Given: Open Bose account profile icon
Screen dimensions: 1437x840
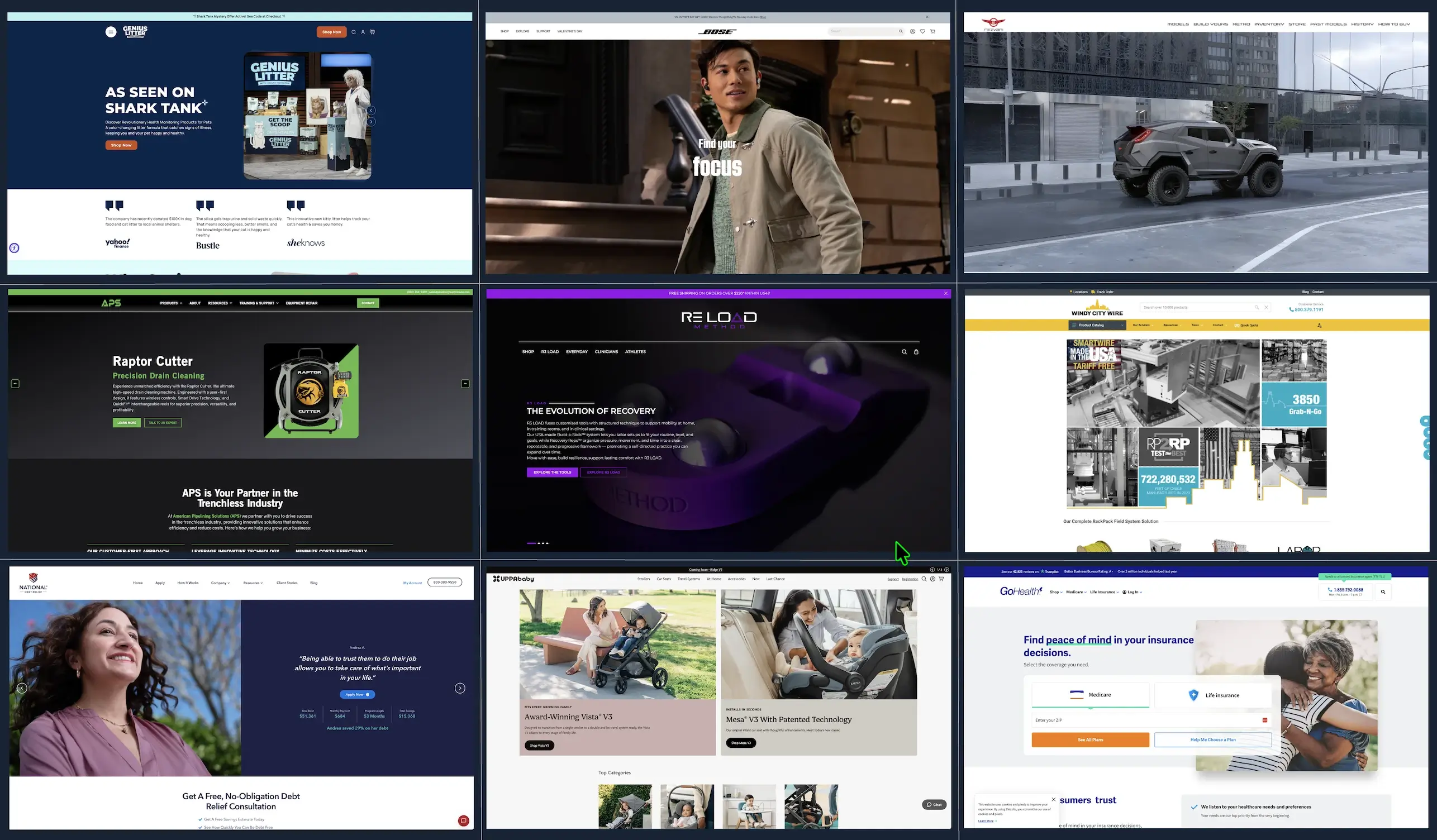Looking at the screenshot, I should (912, 31).
